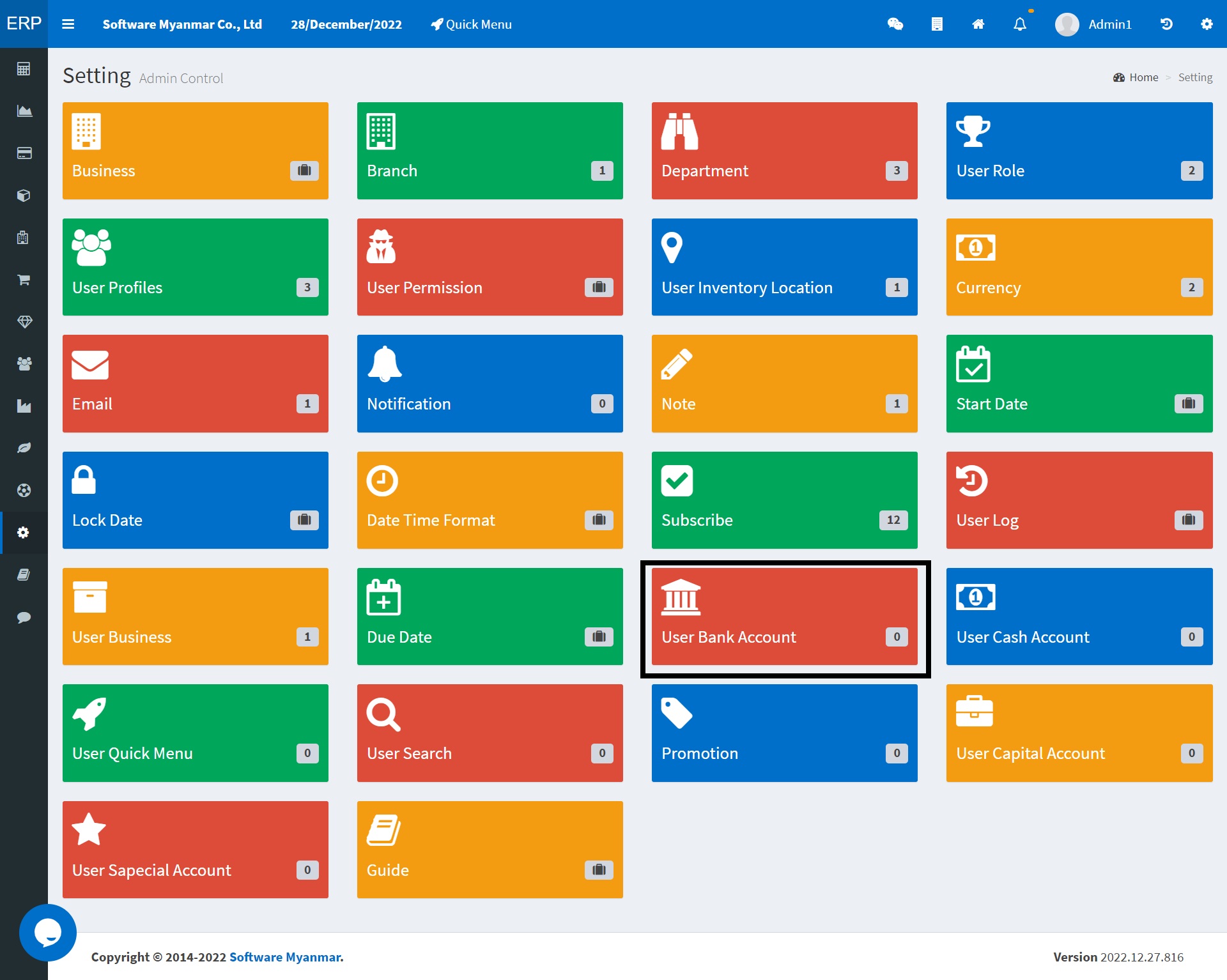The height and width of the screenshot is (980, 1227).
Task: Open notifications bell in top bar
Action: tap(1020, 24)
